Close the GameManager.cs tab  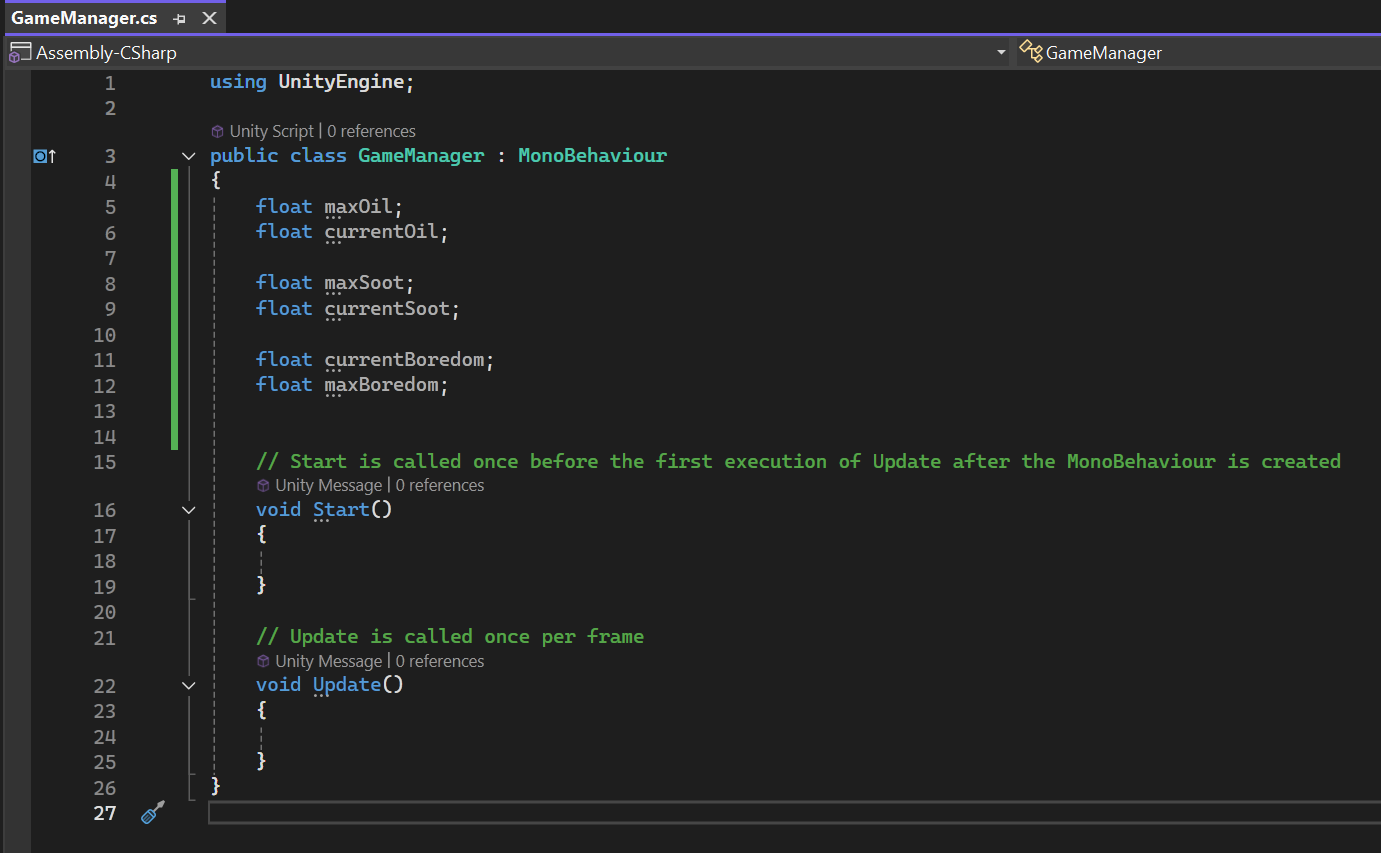pyautogui.click(x=209, y=18)
